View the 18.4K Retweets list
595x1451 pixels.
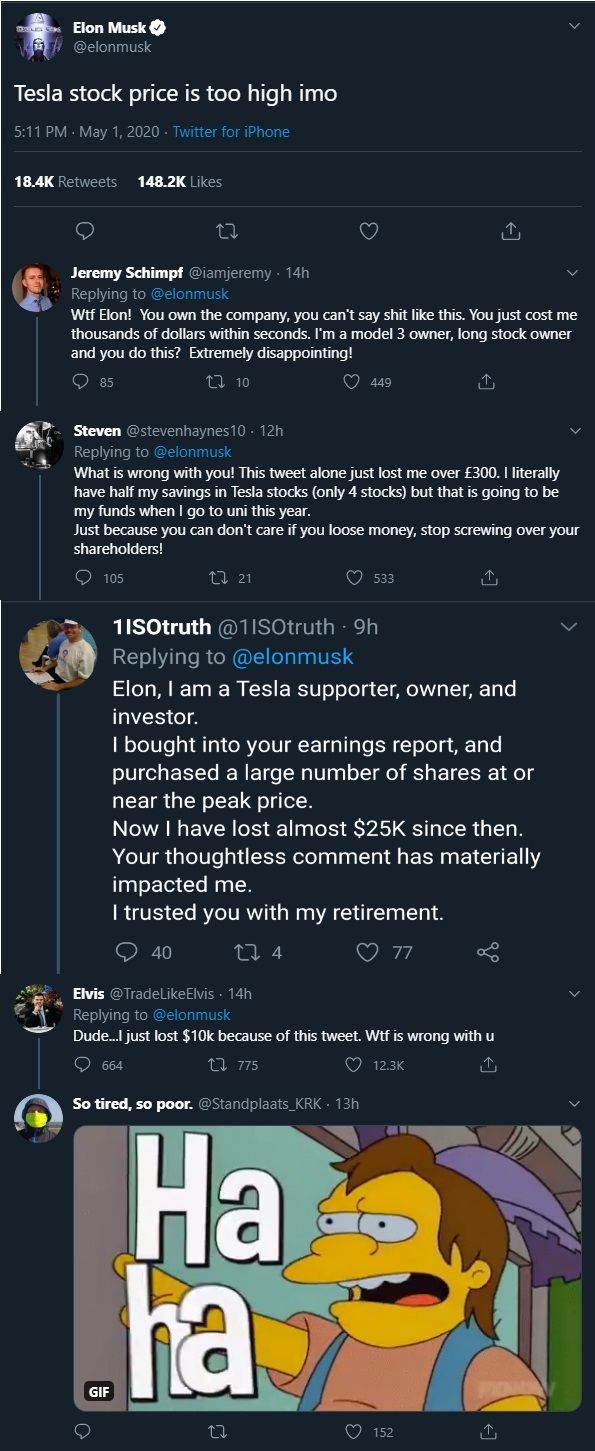[x=65, y=182]
